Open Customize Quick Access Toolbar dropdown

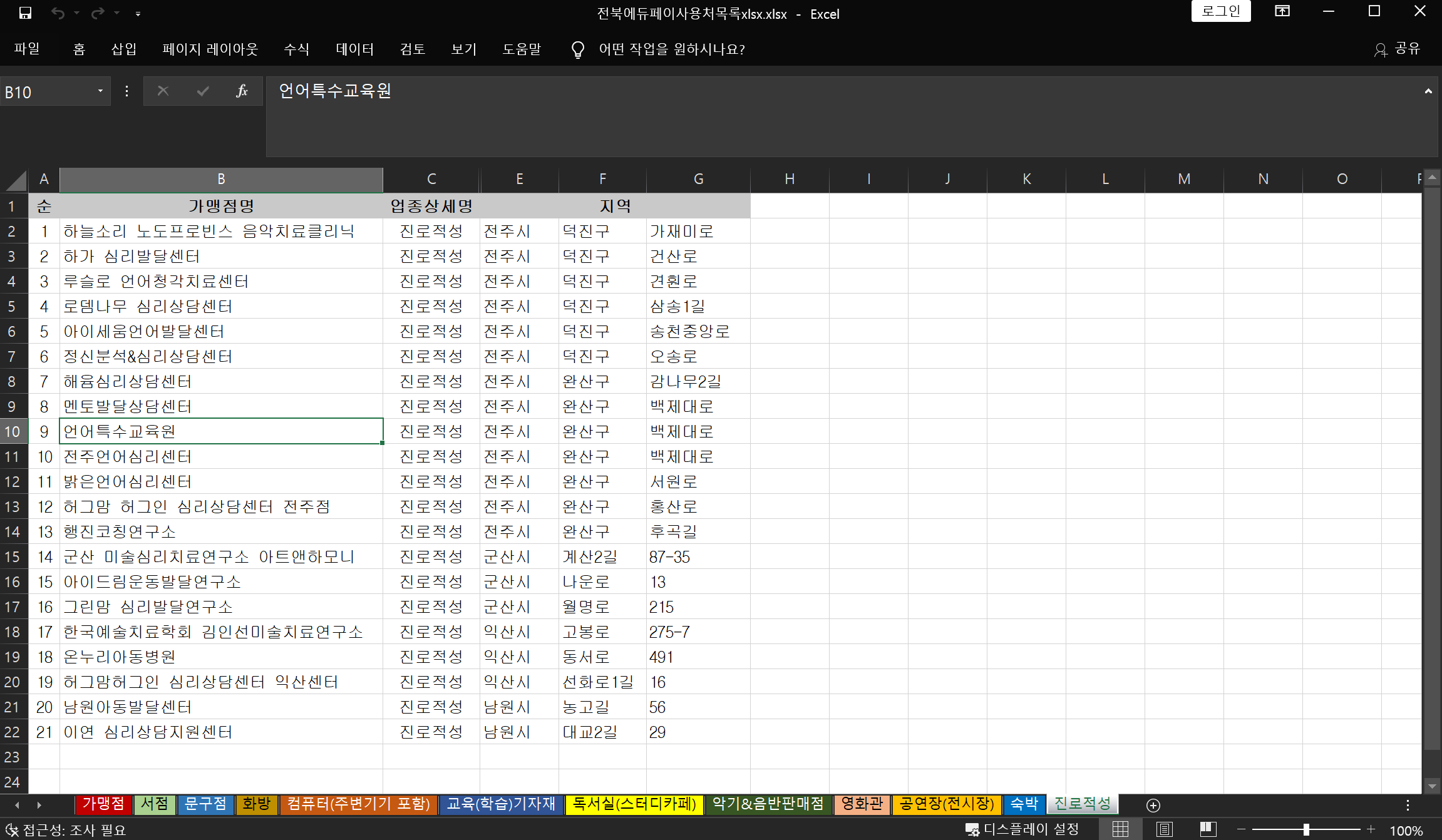click(x=138, y=13)
